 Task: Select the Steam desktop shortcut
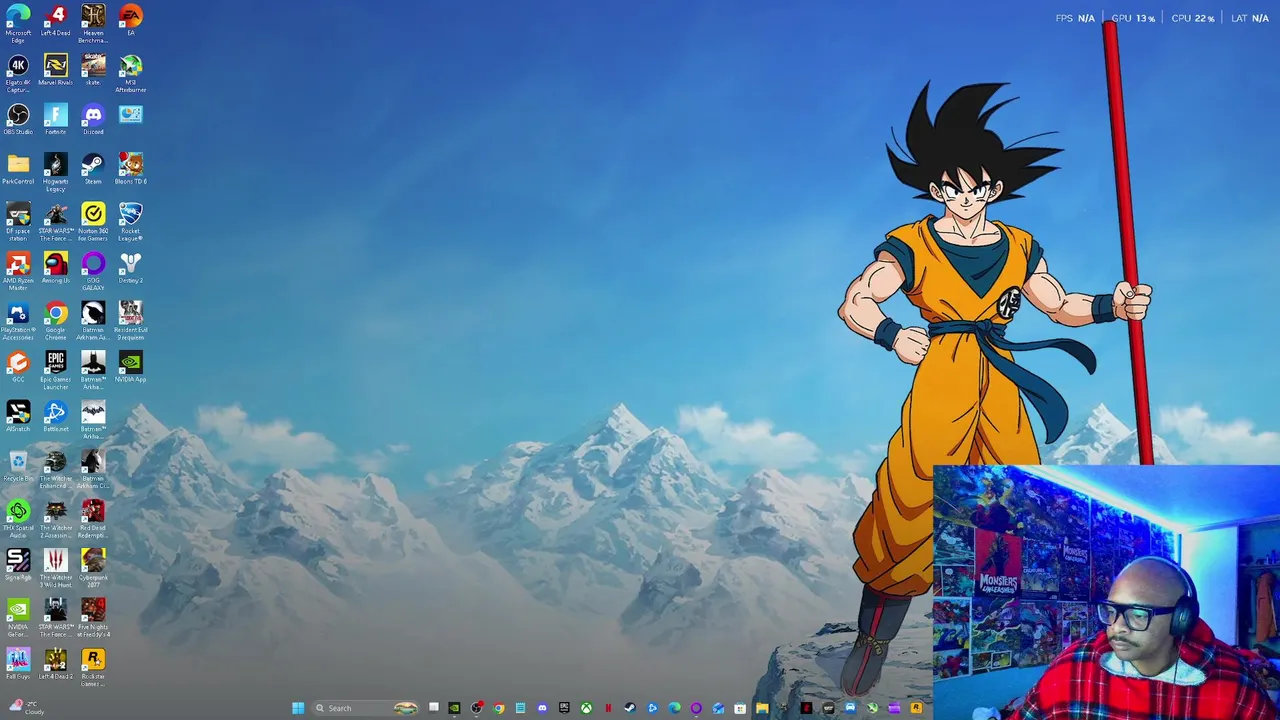[93, 169]
